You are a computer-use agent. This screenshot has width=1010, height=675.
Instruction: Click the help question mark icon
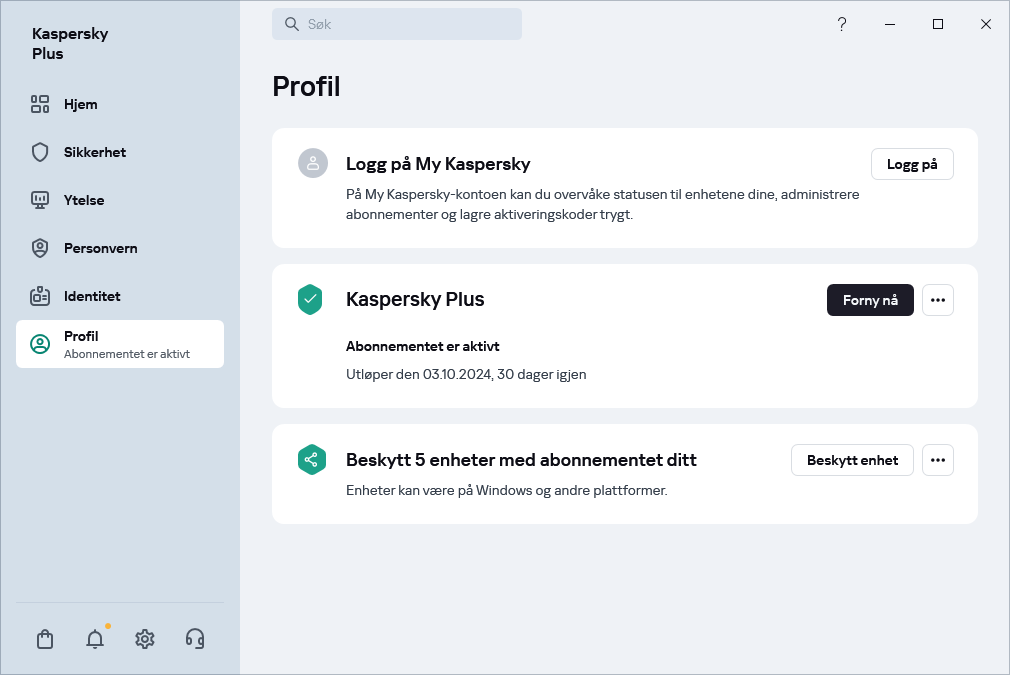coord(842,24)
